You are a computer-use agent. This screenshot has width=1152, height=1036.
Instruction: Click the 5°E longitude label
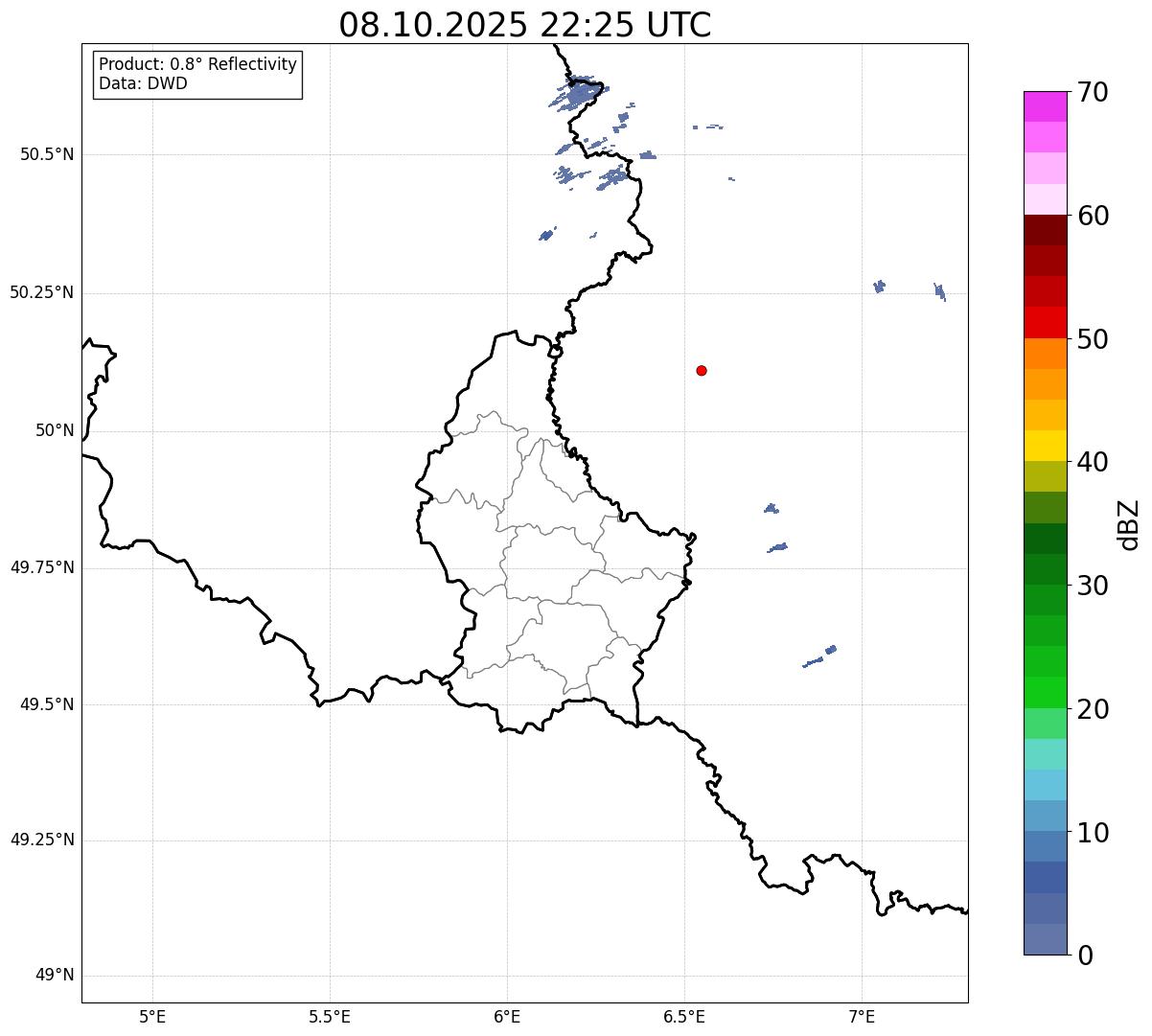coord(152,1016)
